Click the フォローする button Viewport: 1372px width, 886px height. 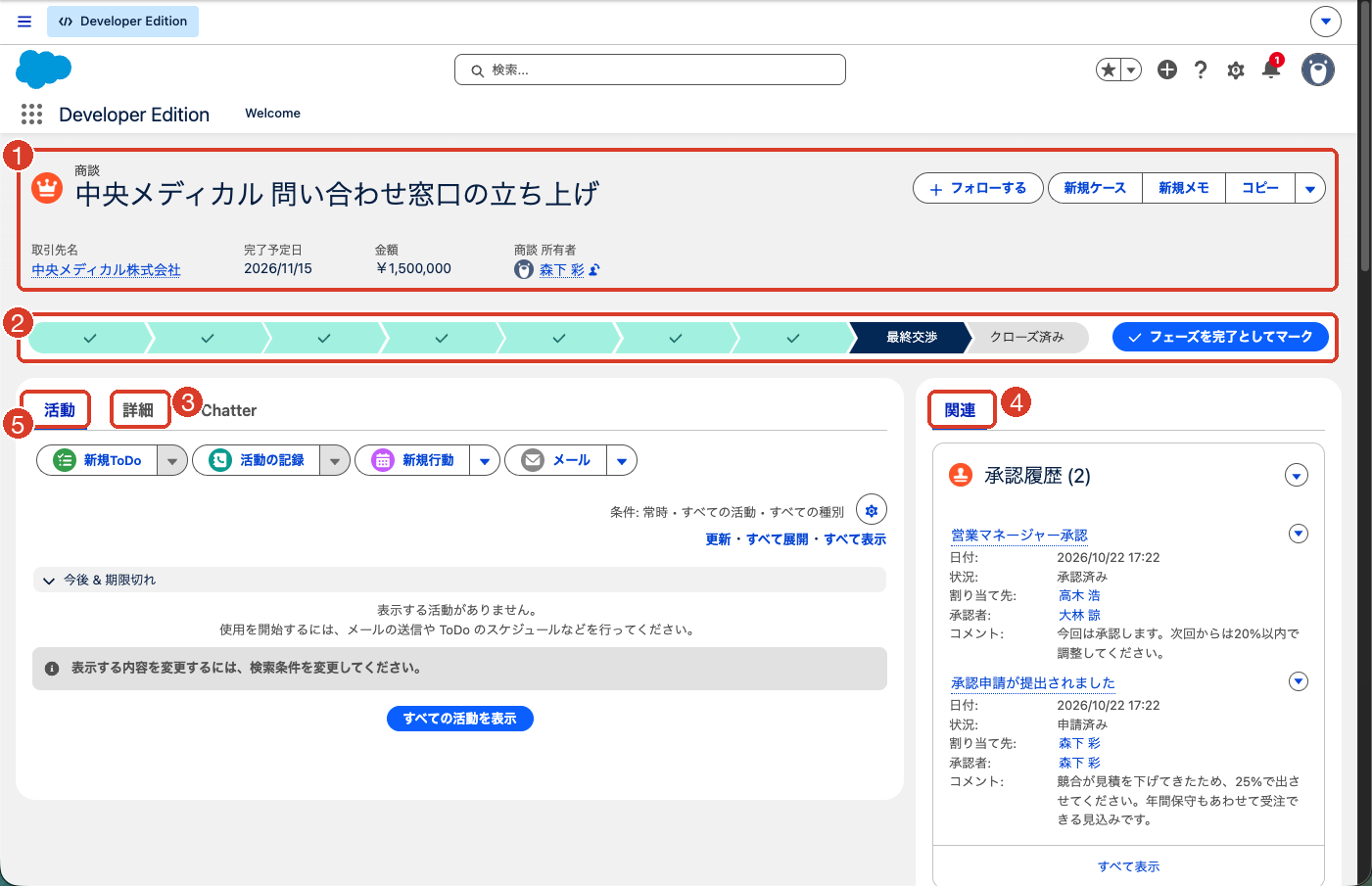click(978, 188)
